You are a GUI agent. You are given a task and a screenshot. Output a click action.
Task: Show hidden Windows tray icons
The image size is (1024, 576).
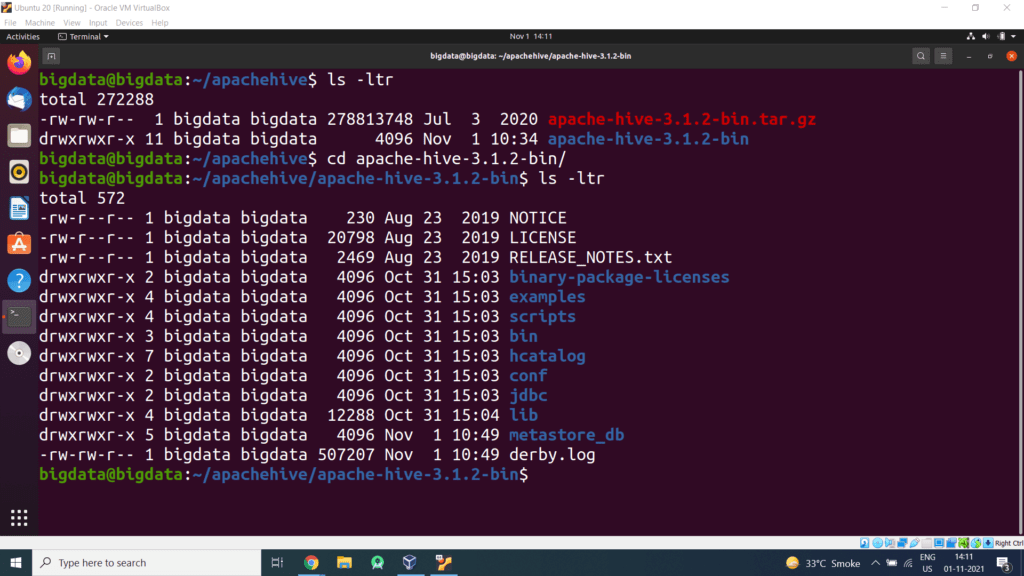point(875,563)
